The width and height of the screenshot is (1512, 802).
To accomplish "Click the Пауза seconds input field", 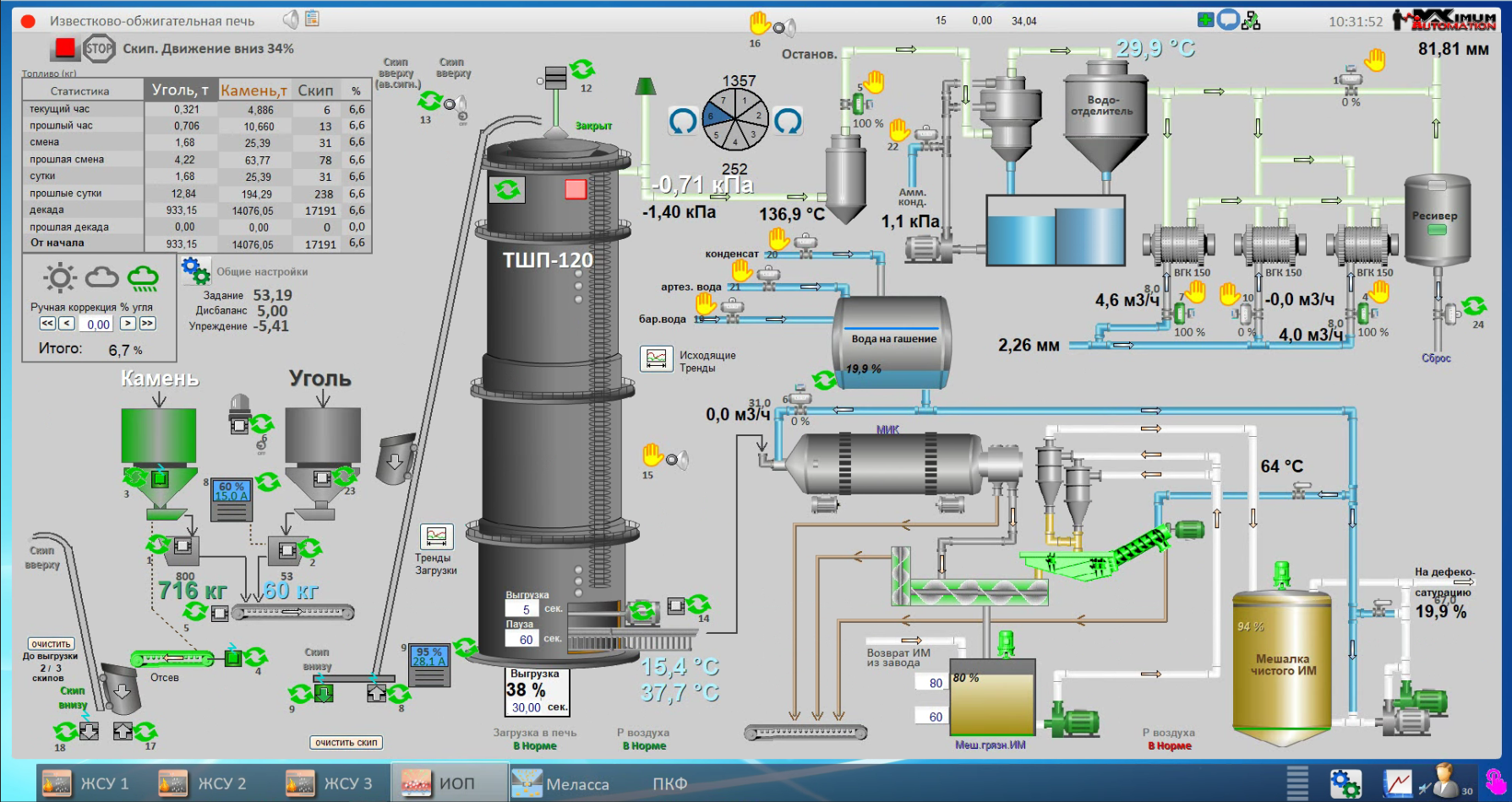I will click(523, 640).
